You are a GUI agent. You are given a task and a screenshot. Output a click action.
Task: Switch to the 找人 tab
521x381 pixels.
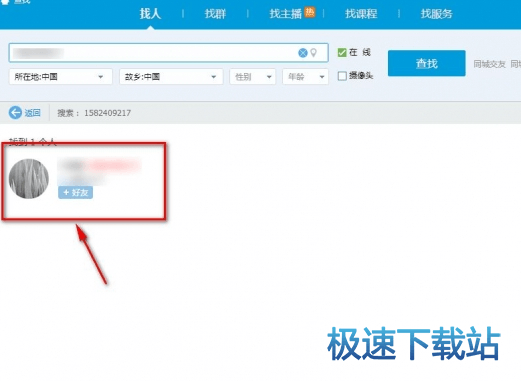click(x=150, y=14)
